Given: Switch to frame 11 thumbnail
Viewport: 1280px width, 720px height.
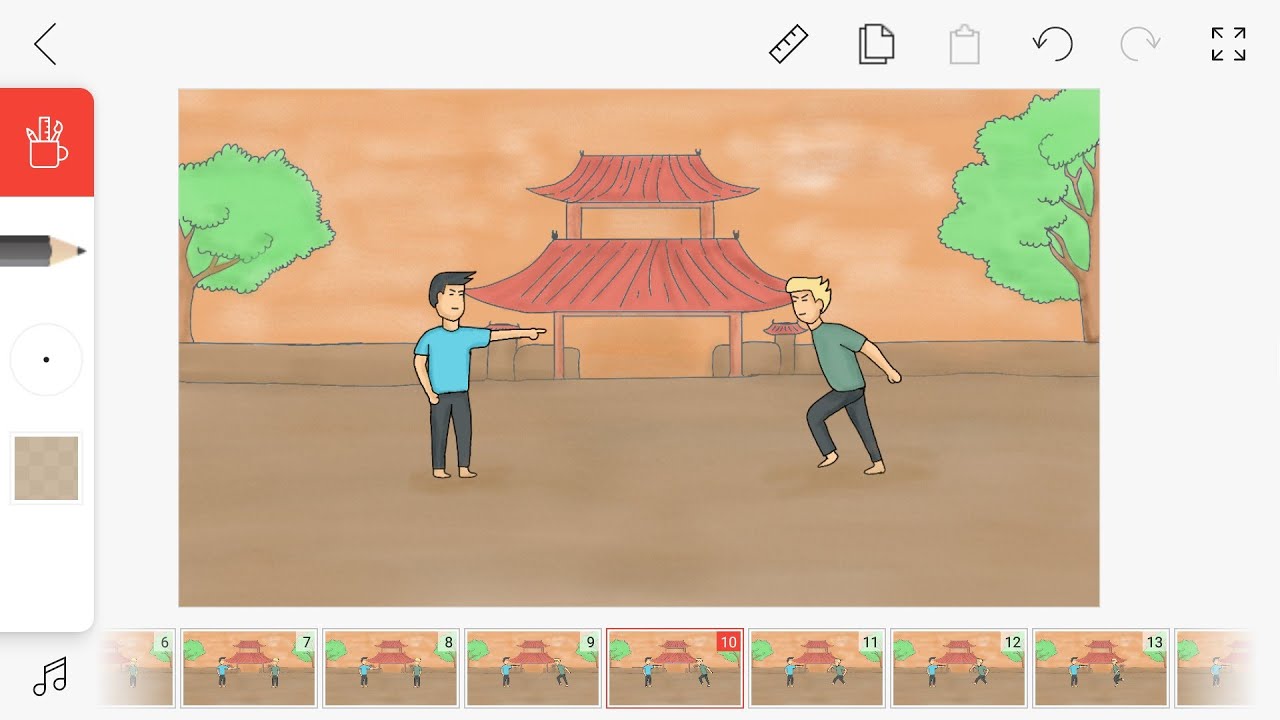Looking at the screenshot, I should click(817, 668).
